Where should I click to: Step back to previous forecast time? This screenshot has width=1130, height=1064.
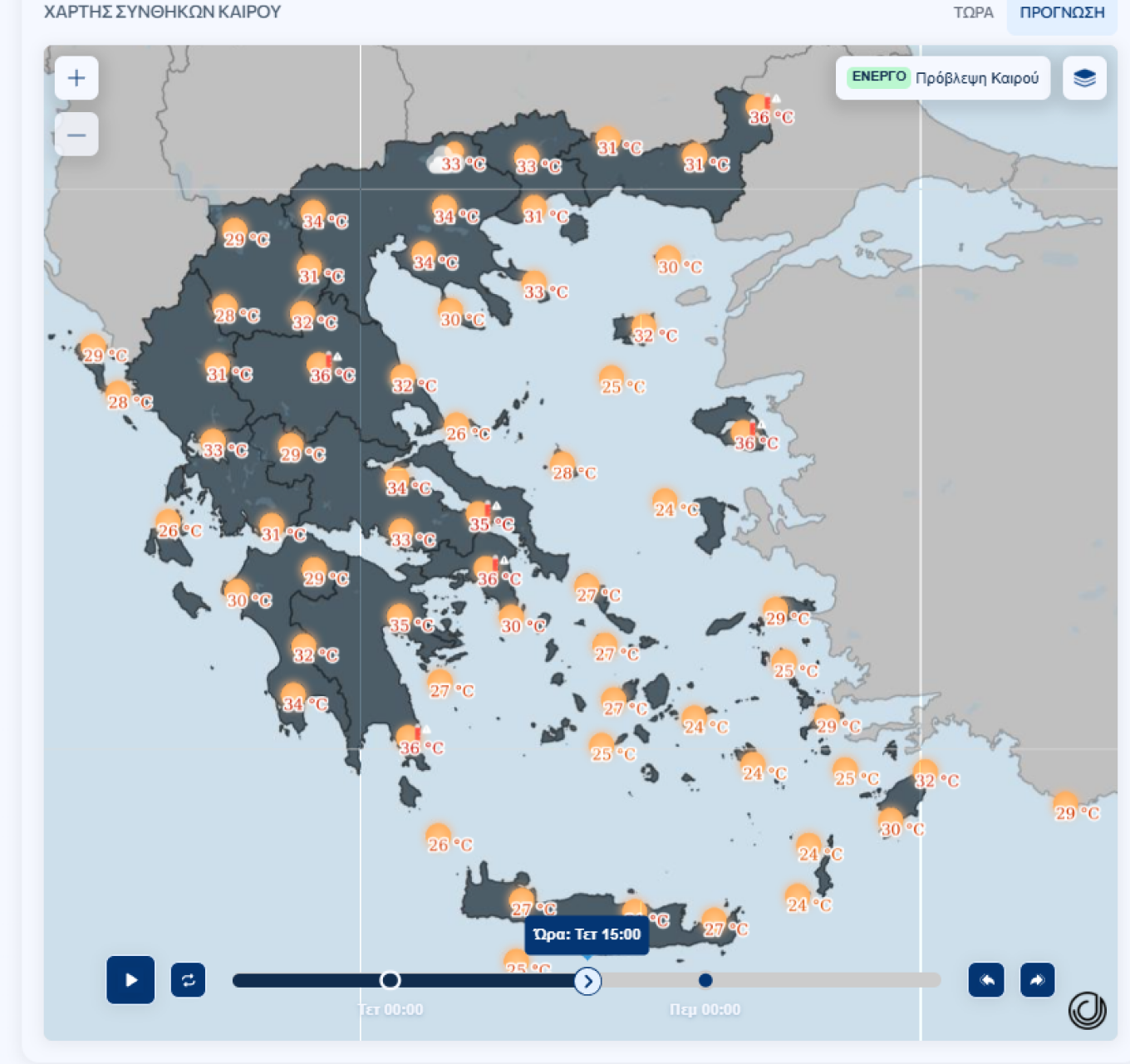coord(986,980)
